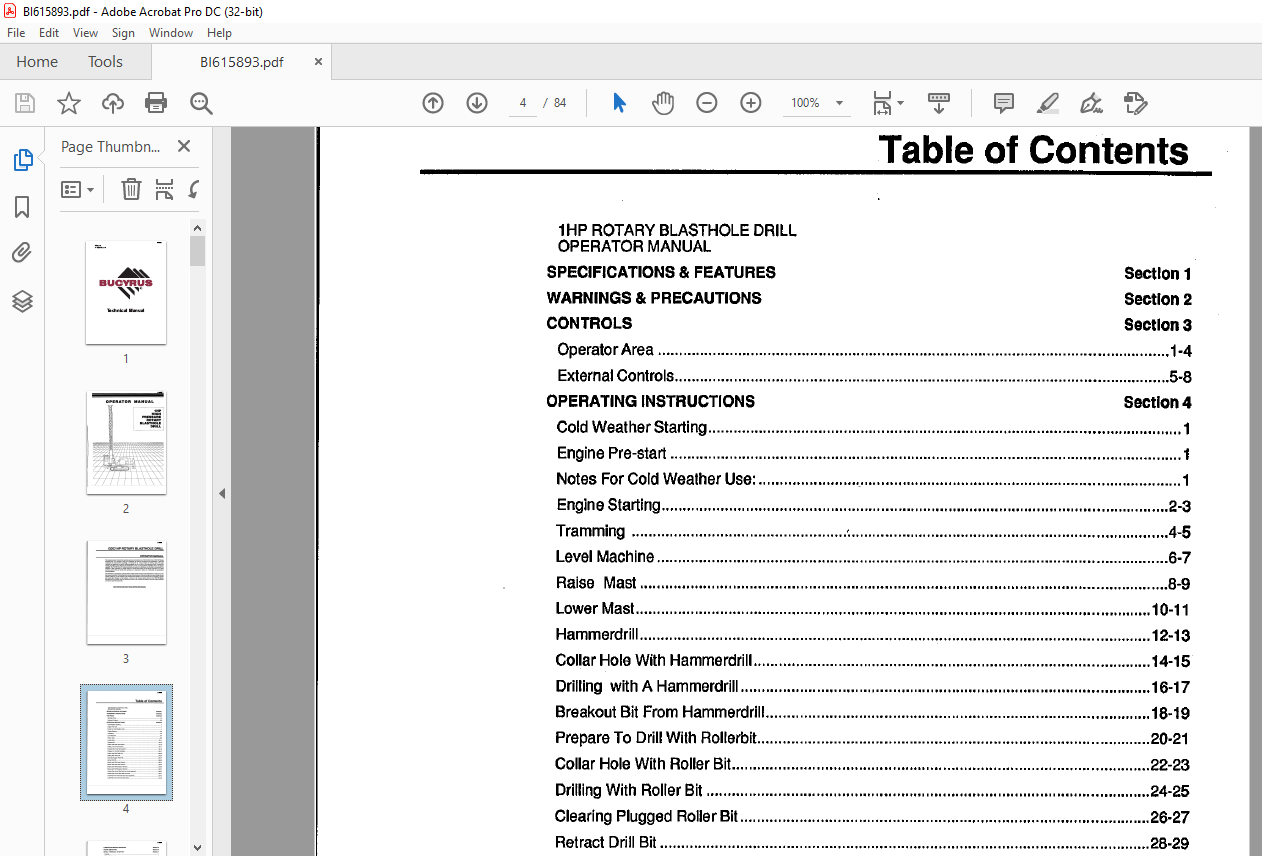Image resolution: width=1262 pixels, height=856 pixels.
Task: Open the Attachments paperclip panel
Action: [x=22, y=253]
